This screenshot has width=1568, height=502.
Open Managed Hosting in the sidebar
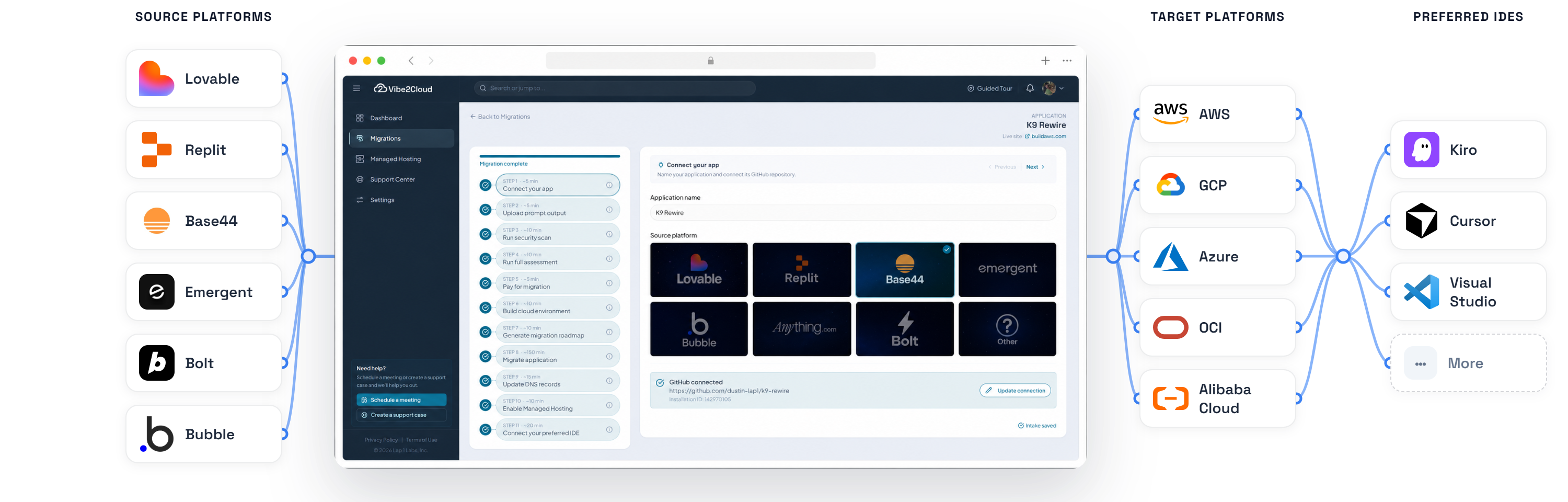pyautogui.click(x=402, y=159)
